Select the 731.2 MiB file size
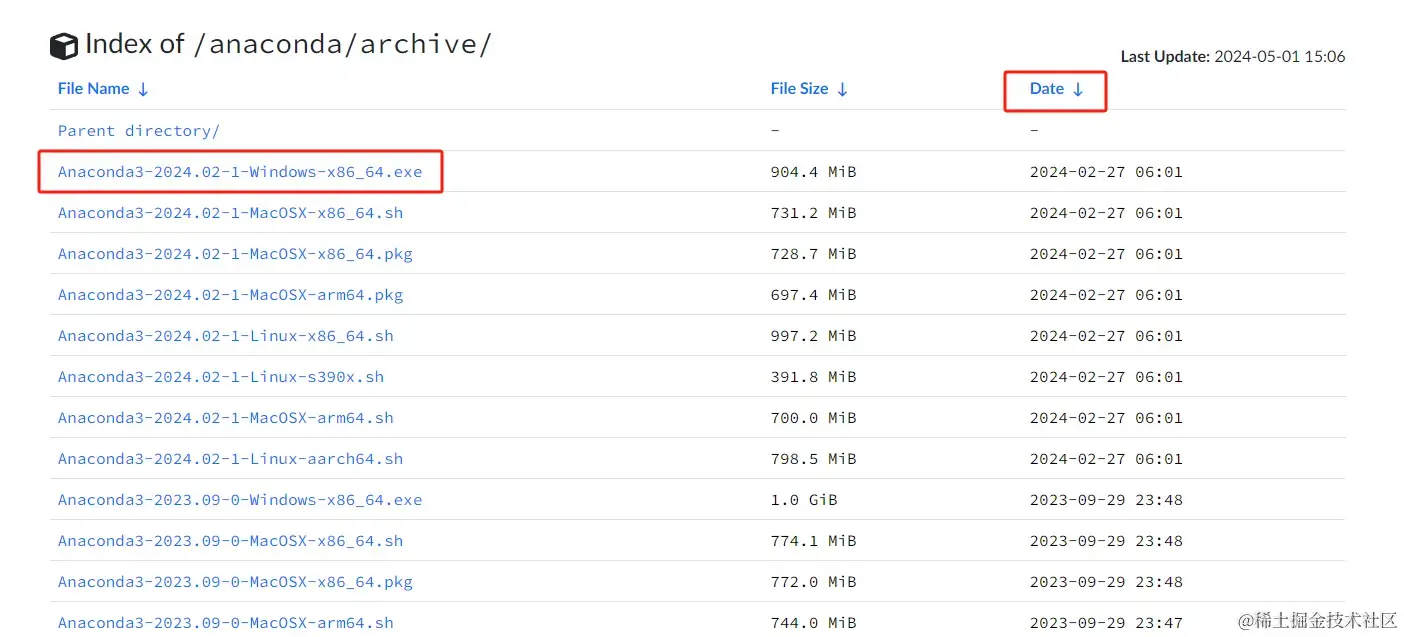Viewport: 1404px width, 637px height. click(814, 212)
